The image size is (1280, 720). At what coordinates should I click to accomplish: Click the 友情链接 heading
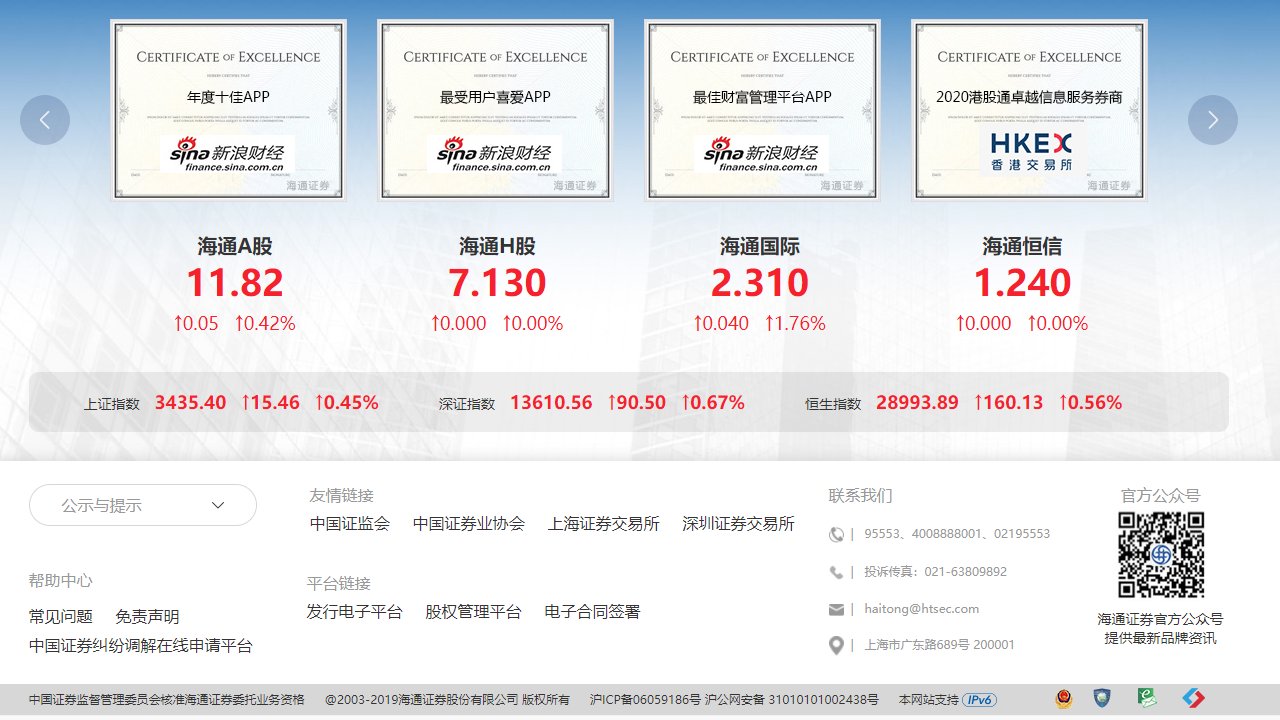coord(342,495)
